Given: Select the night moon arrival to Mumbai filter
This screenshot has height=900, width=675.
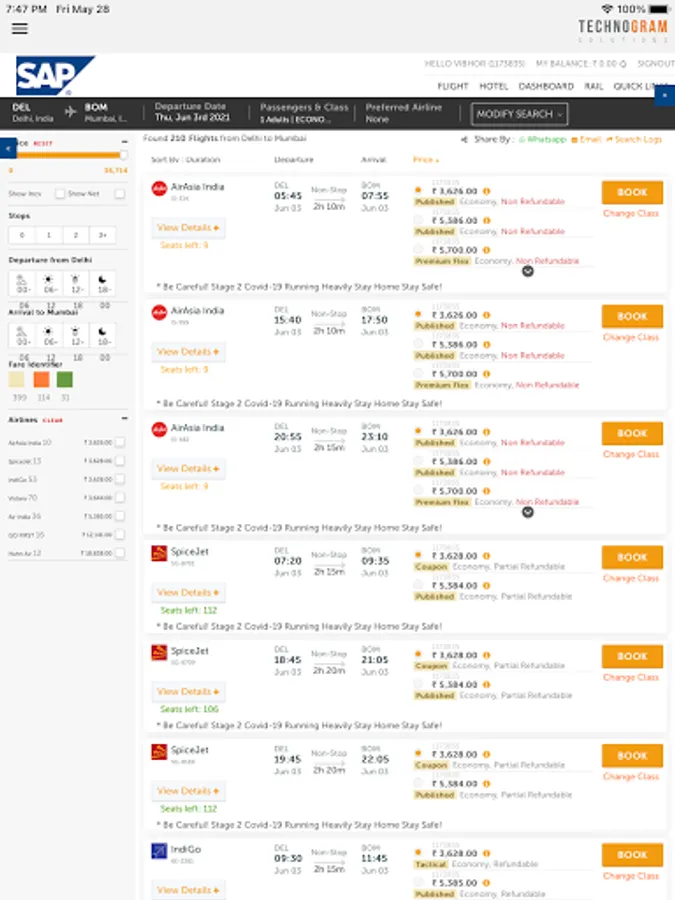Looking at the screenshot, I should pyautogui.click(x=103, y=335).
